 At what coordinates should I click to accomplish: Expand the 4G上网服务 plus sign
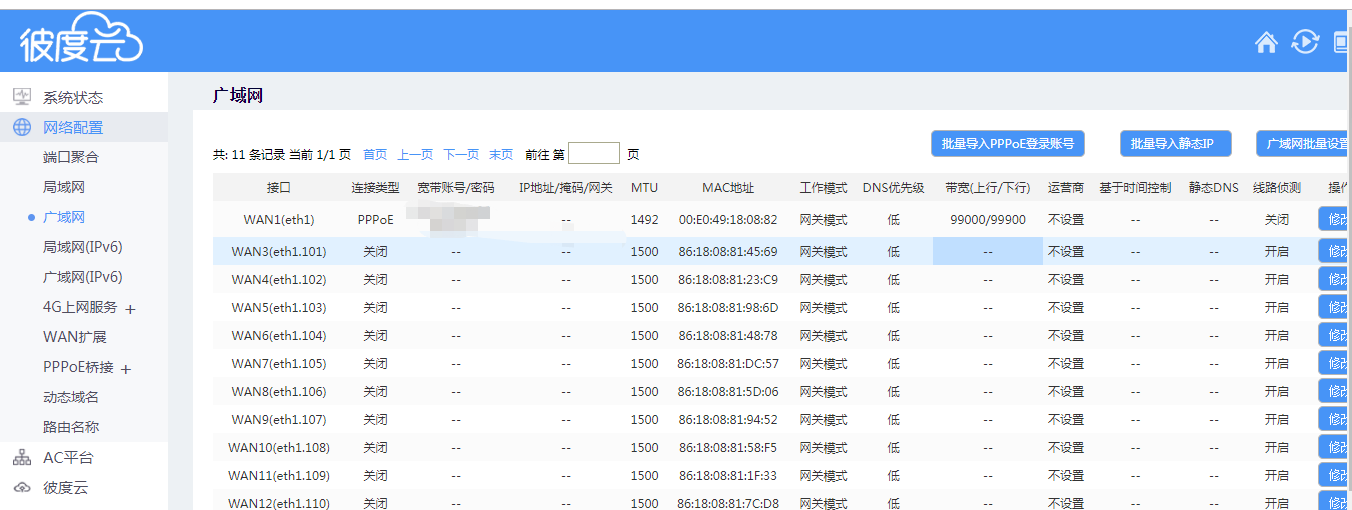click(130, 309)
